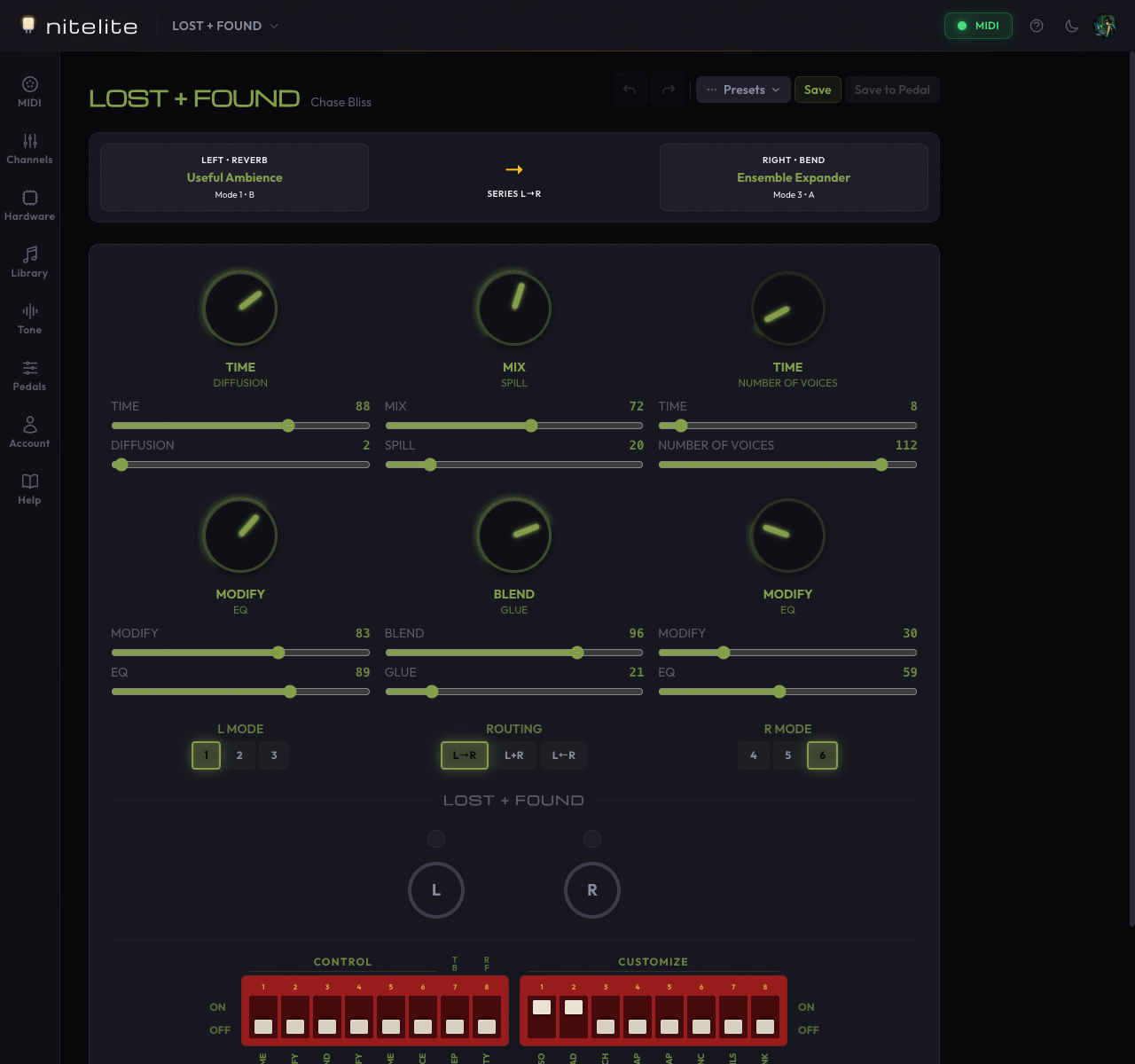The height and width of the screenshot is (1064, 1135).
Task: Flip CUSTOMIZE dip switch 1 to OFF
Action: coord(542,1027)
